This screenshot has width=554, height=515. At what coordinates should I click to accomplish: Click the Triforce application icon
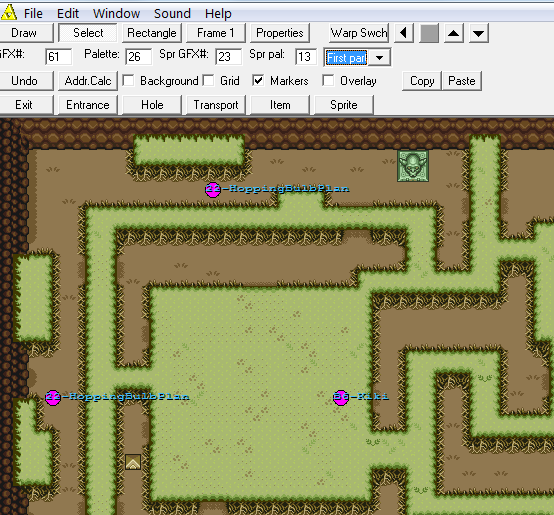[8, 12]
